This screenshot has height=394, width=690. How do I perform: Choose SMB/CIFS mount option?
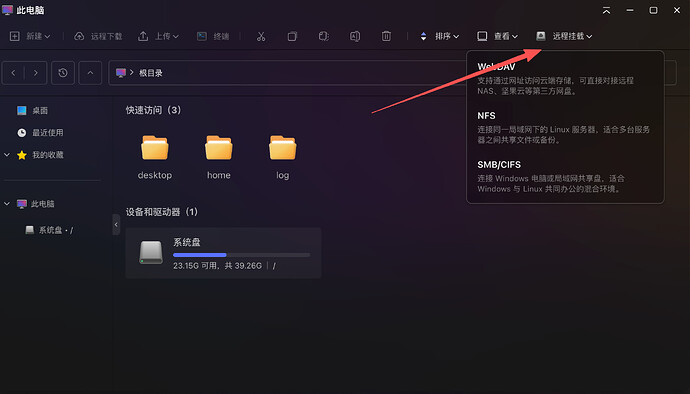coord(565,177)
